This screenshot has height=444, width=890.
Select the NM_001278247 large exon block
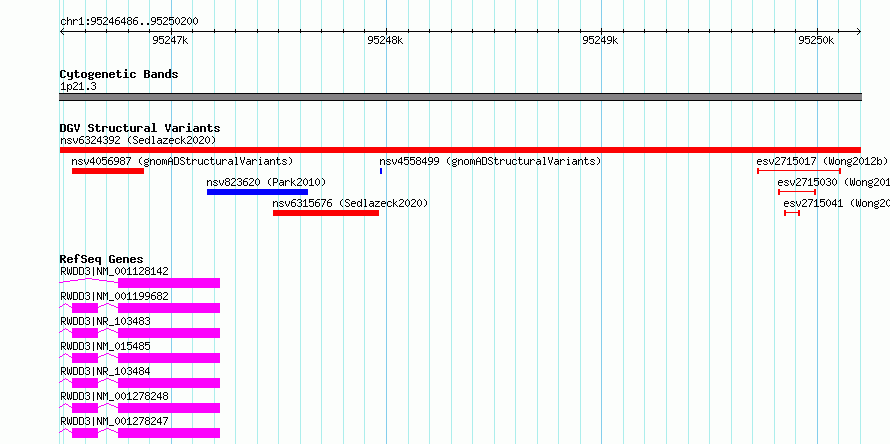[x=169, y=433]
